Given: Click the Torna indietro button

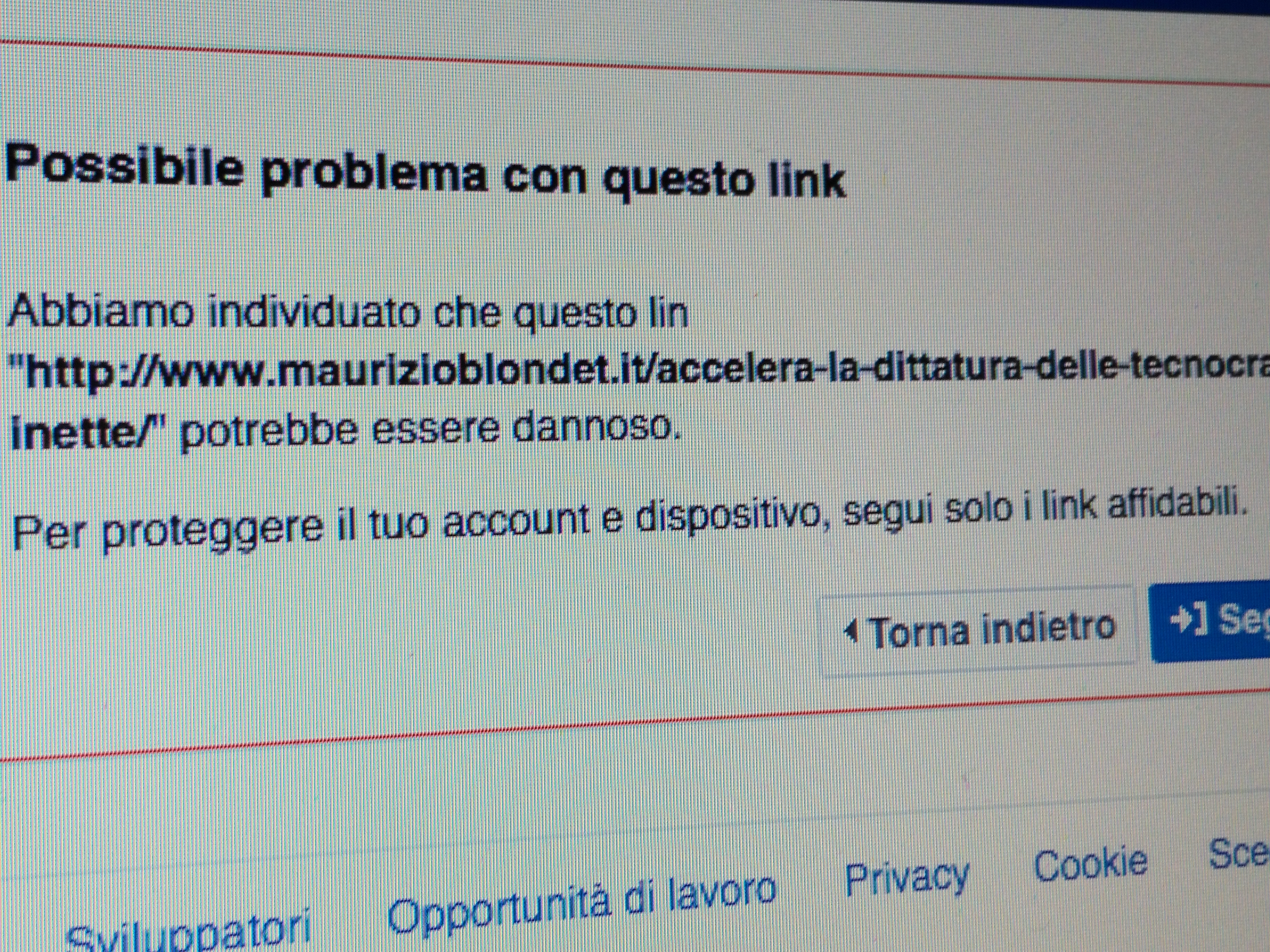Looking at the screenshot, I should coord(979,631).
